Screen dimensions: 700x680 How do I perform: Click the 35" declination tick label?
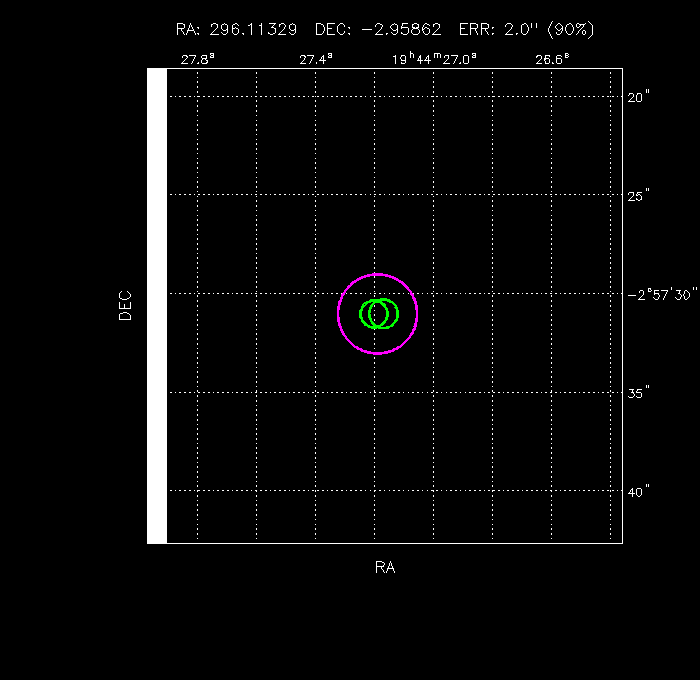click(638, 392)
